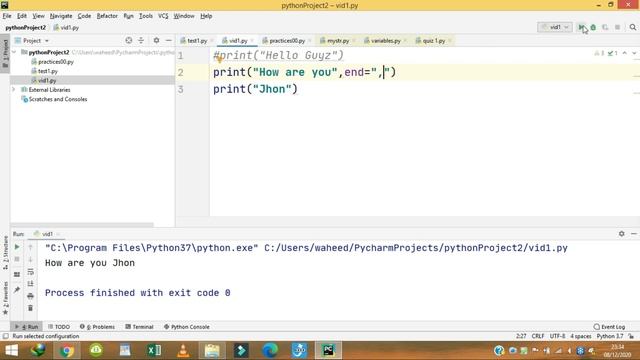Expand the External Libraries node
This screenshot has height=360, width=640.
pos(14,89)
